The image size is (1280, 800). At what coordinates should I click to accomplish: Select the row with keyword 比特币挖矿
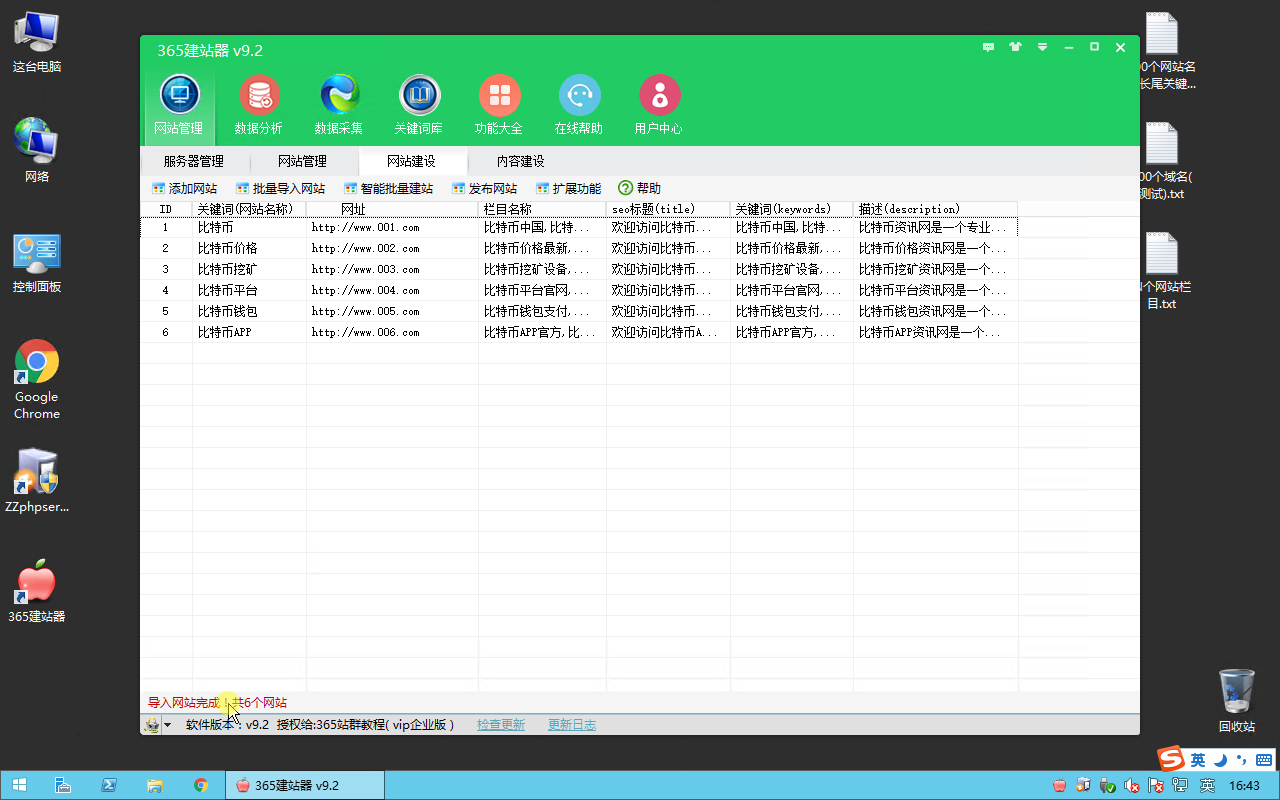[x=579, y=269]
